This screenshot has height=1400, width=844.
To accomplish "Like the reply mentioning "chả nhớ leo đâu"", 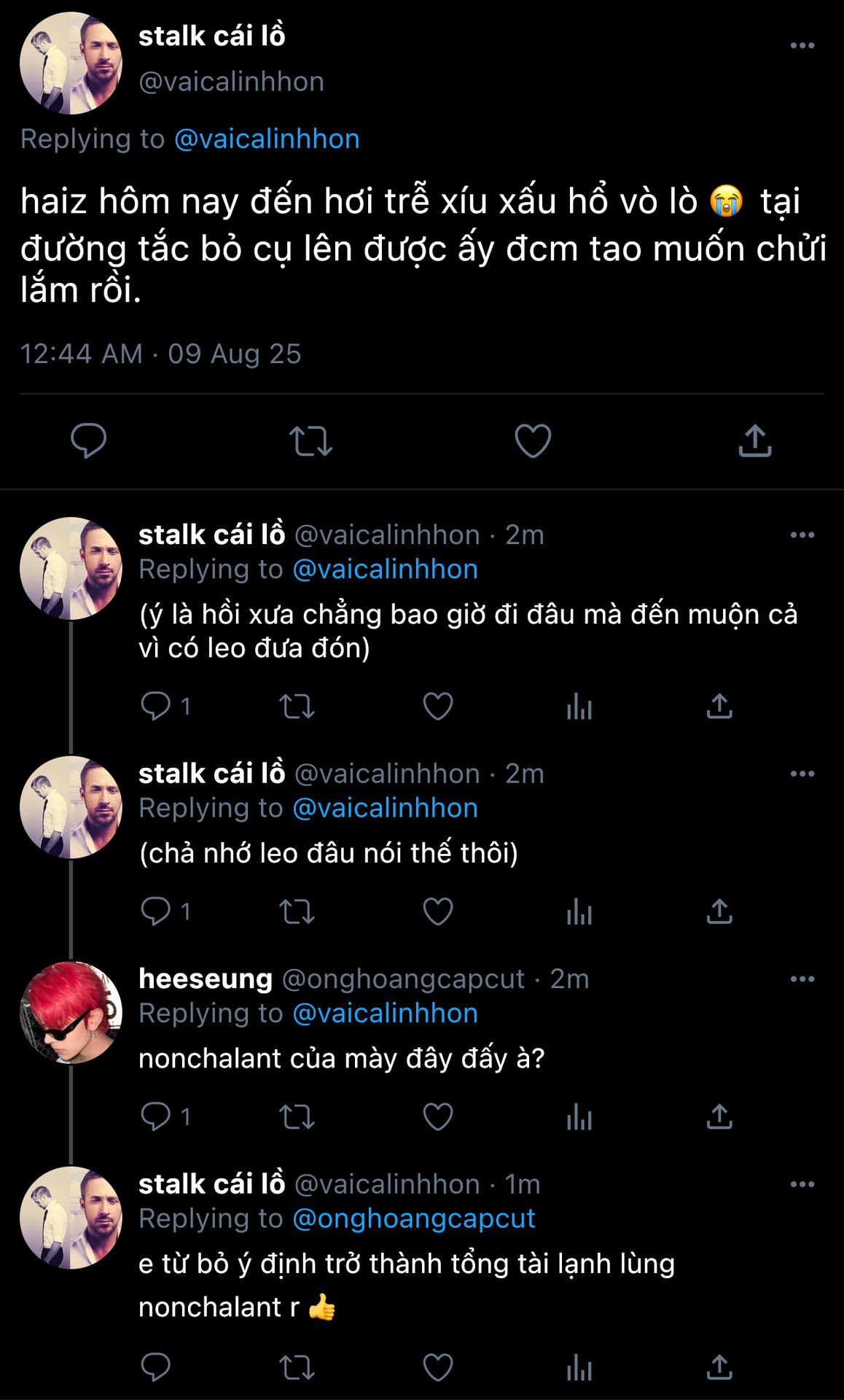I will click(x=437, y=911).
